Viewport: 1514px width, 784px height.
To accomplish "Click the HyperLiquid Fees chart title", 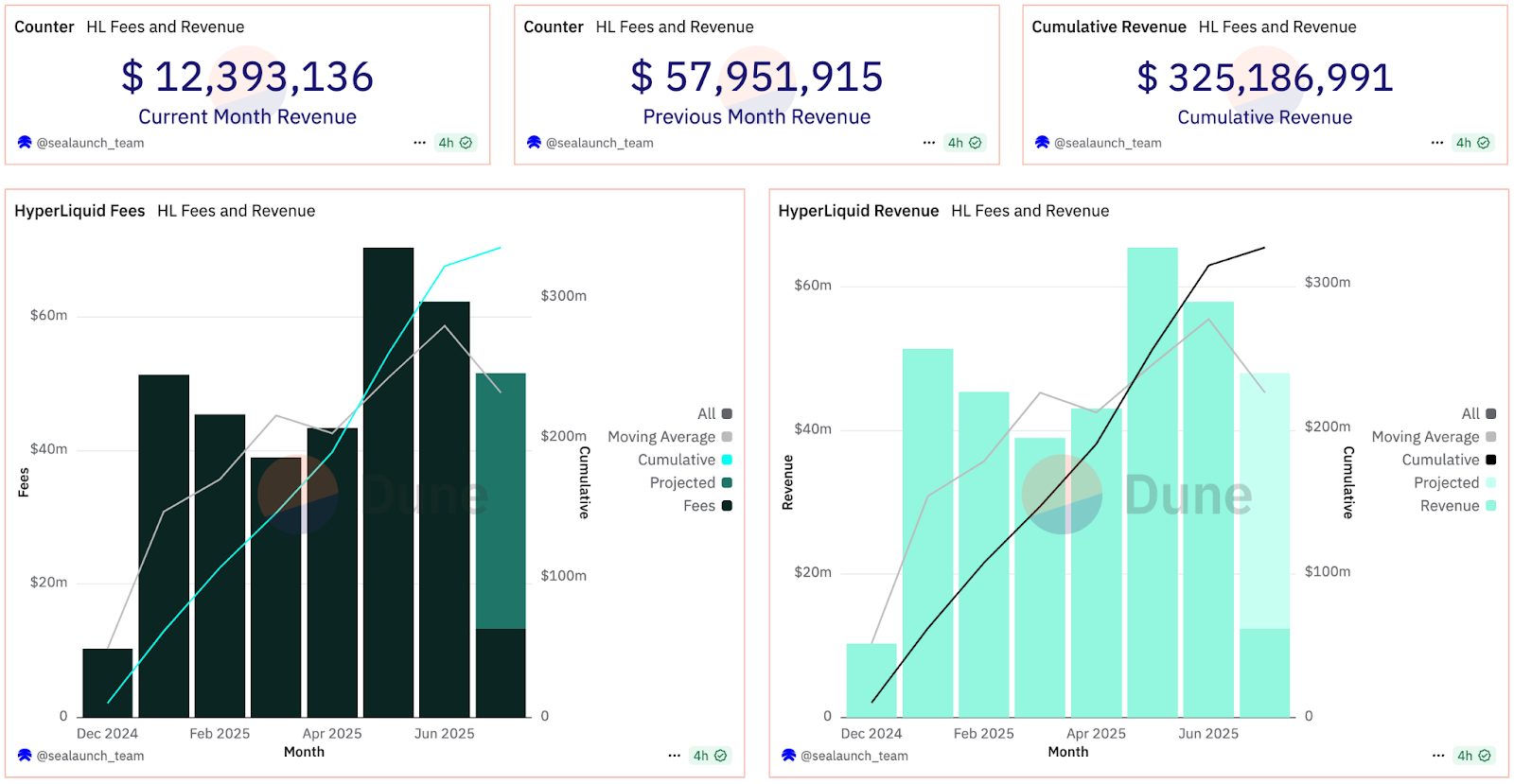I will point(79,211).
